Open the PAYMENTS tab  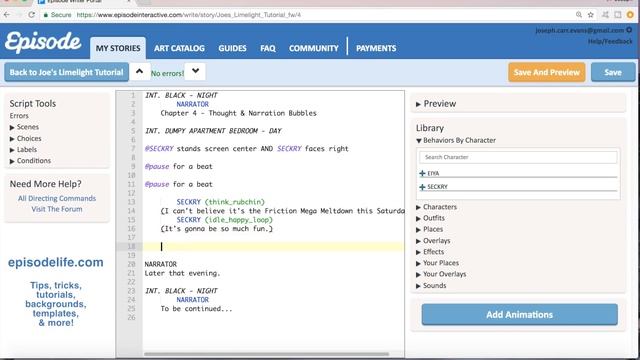376,48
